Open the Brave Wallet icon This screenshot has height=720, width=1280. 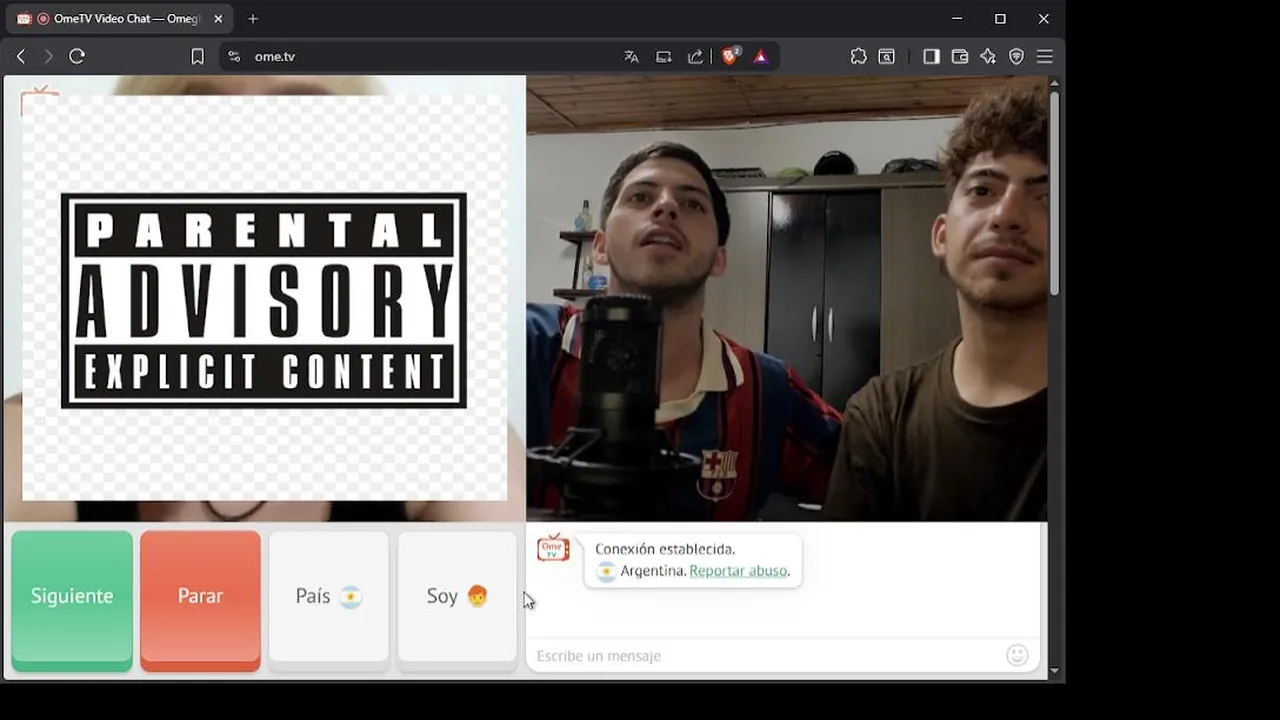(x=960, y=57)
